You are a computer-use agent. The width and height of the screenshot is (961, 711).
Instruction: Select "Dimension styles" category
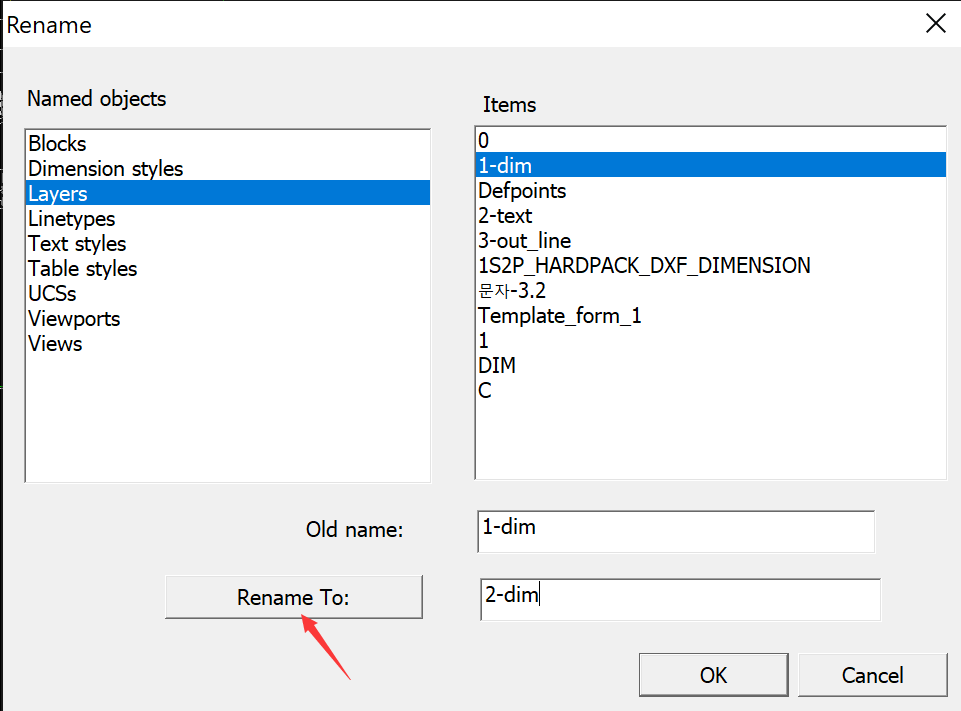click(x=105, y=168)
